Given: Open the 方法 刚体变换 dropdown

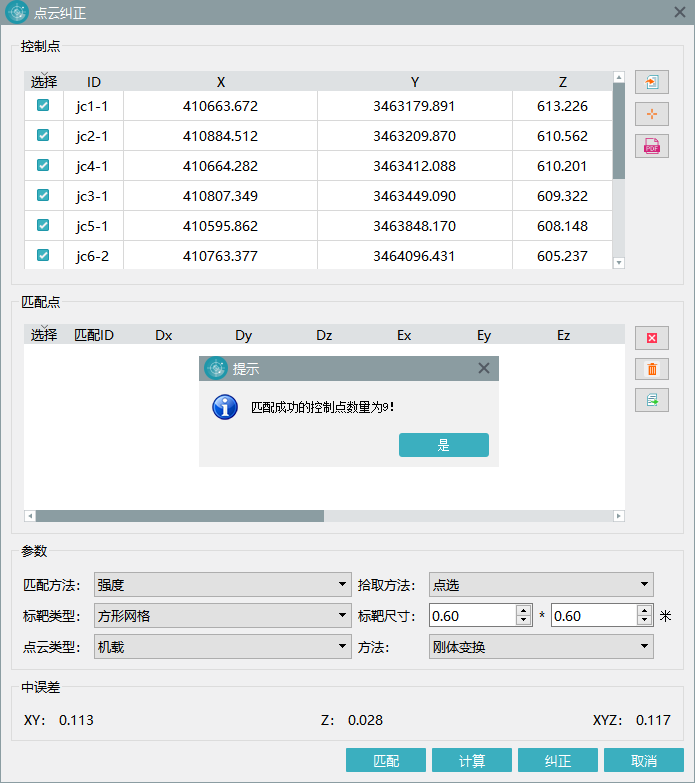Looking at the screenshot, I should click(x=540, y=647).
